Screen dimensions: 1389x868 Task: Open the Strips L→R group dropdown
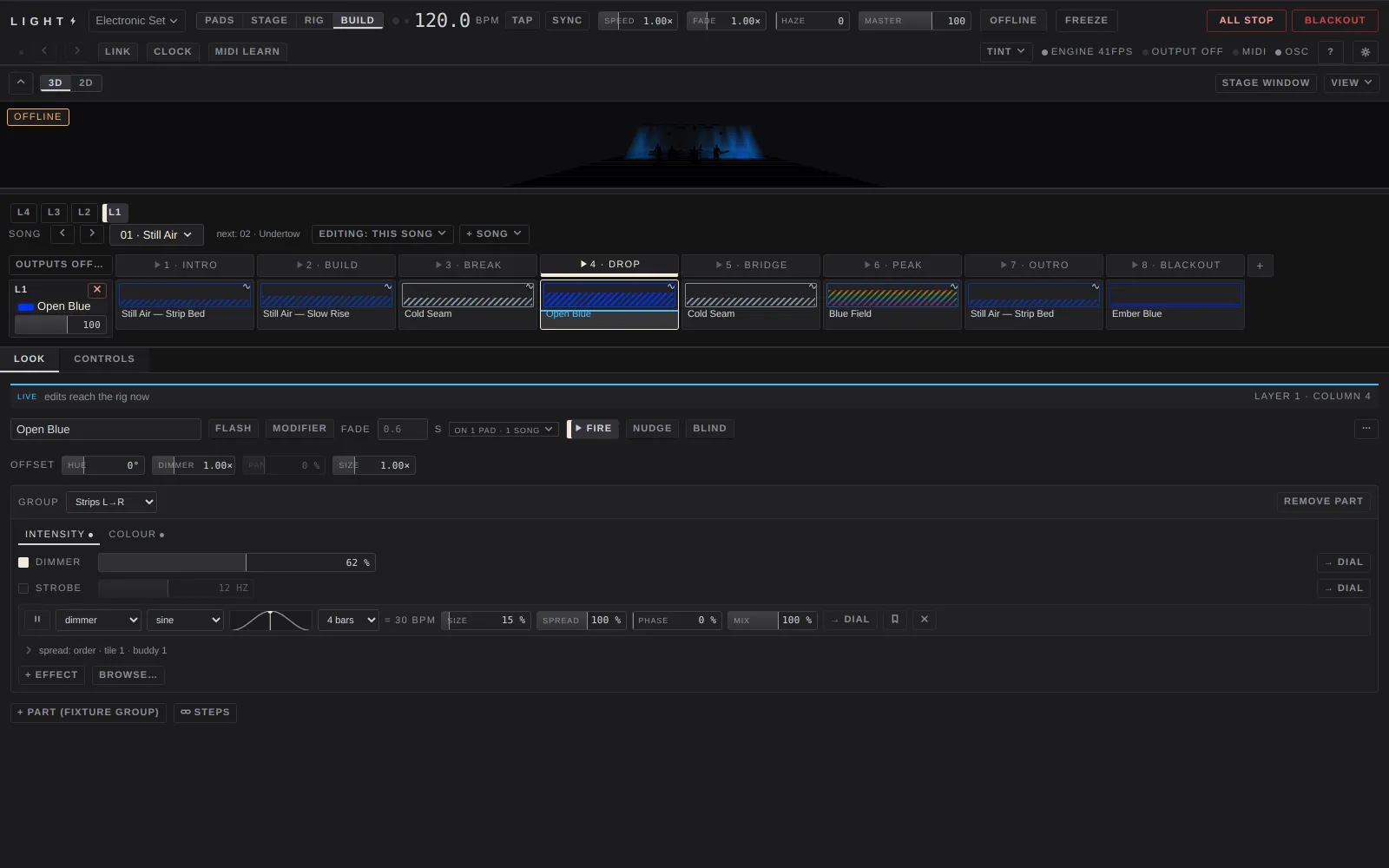pyautogui.click(x=111, y=502)
